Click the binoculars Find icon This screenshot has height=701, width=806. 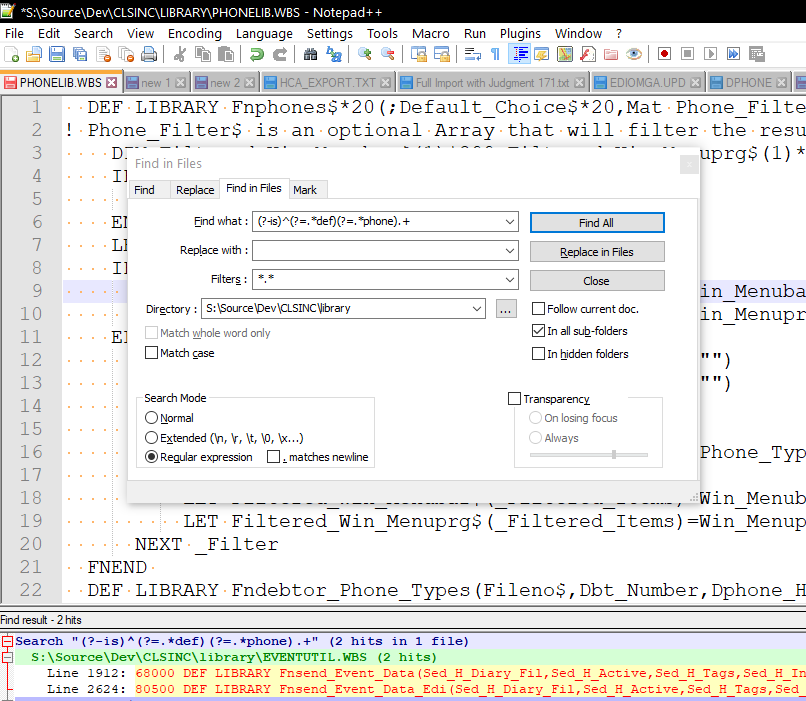pos(310,54)
